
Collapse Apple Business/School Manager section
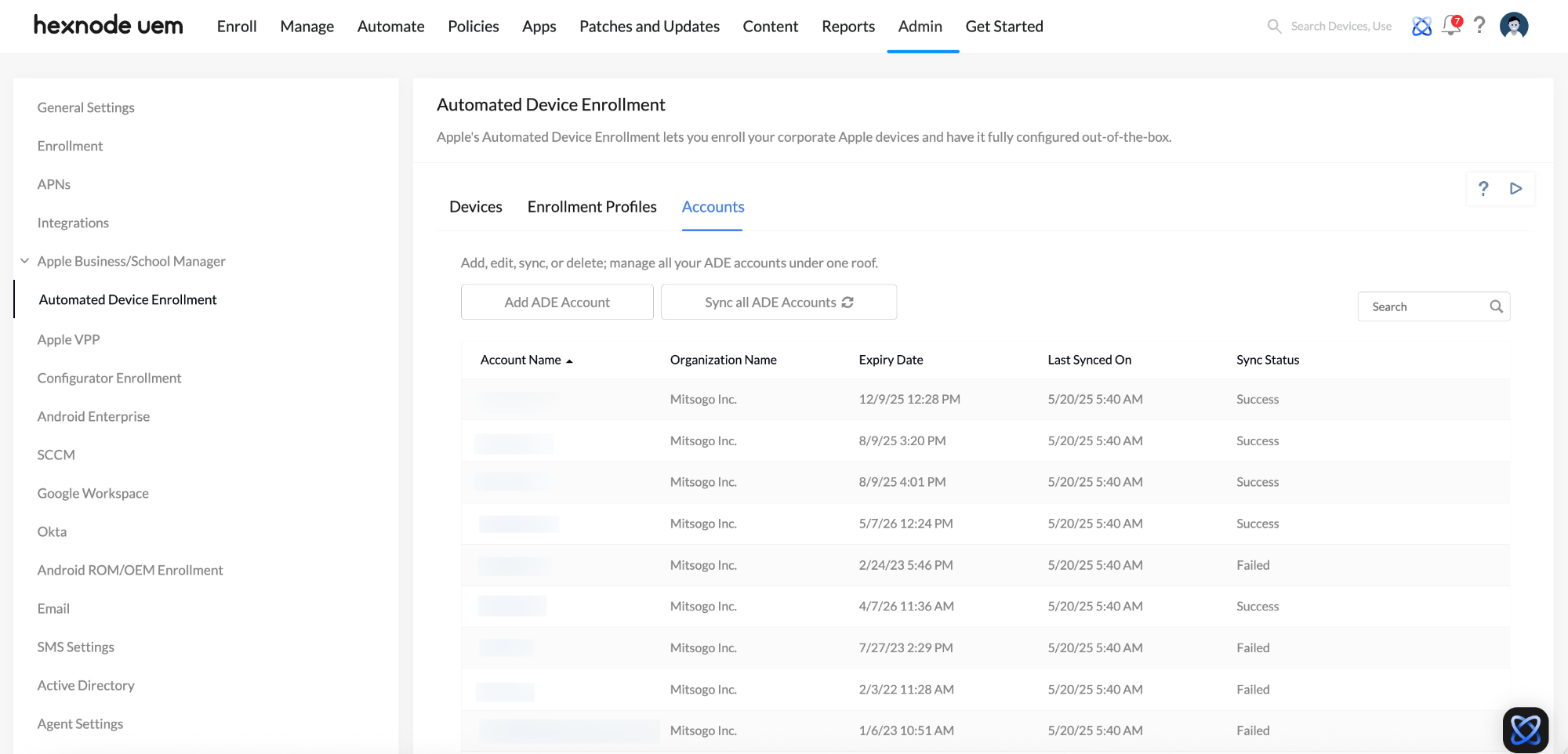pos(24,261)
